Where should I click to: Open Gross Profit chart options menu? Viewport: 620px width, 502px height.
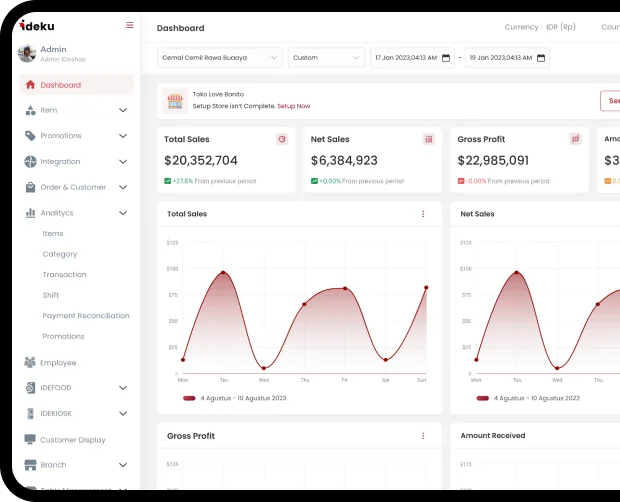423,436
